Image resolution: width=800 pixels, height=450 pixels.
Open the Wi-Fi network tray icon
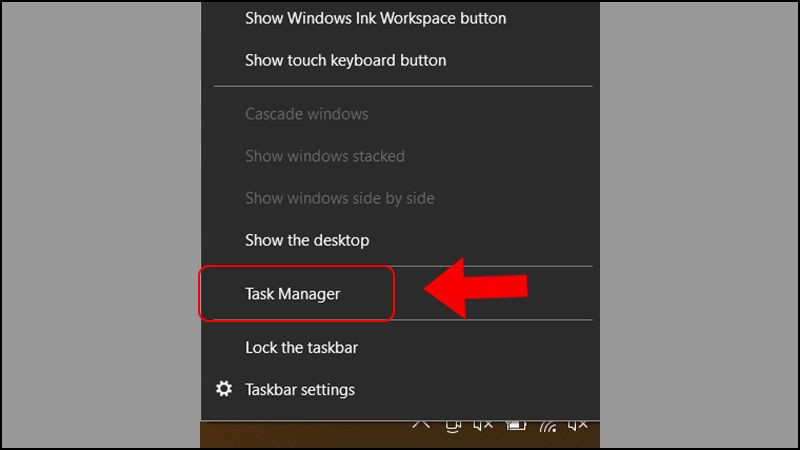[x=547, y=427]
